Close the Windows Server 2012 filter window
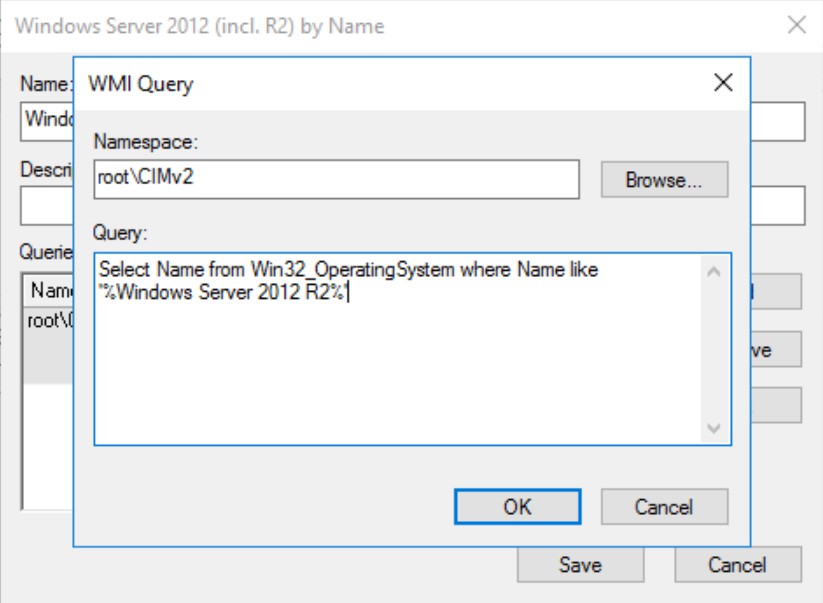 [796, 25]
